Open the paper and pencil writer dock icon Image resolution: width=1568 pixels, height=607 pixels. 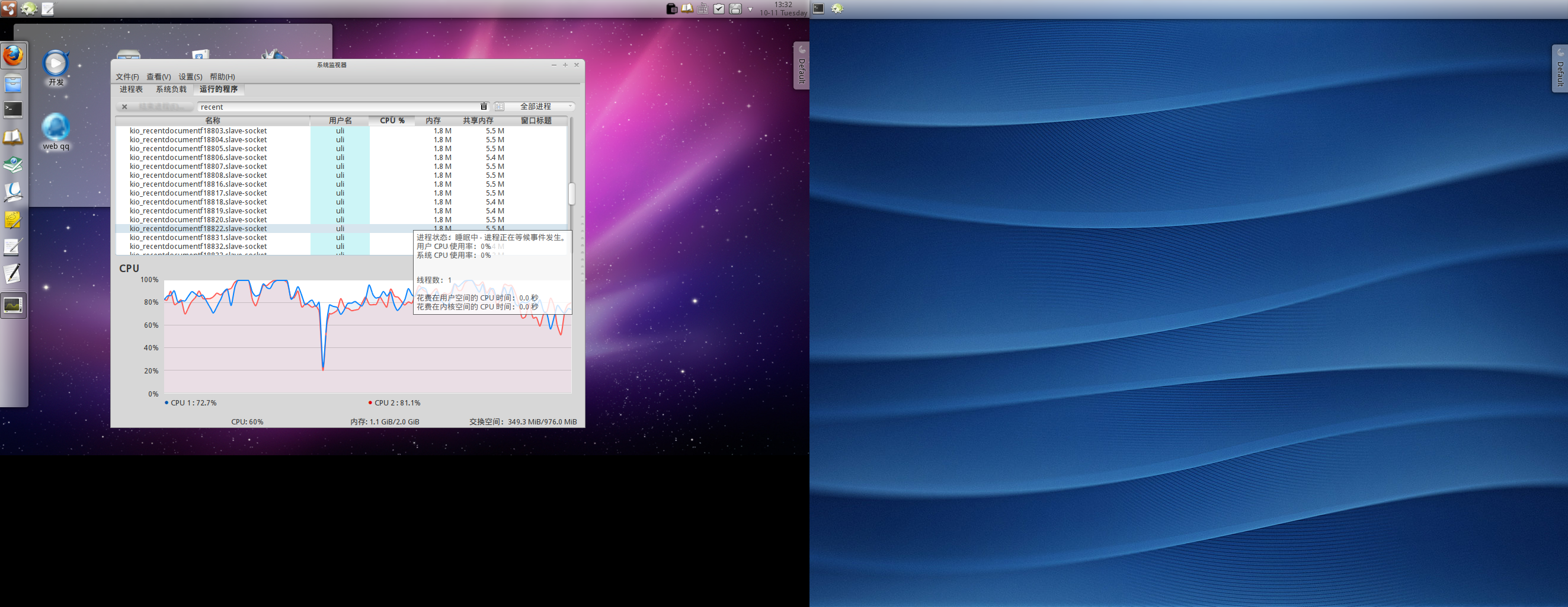coord(13,274)
